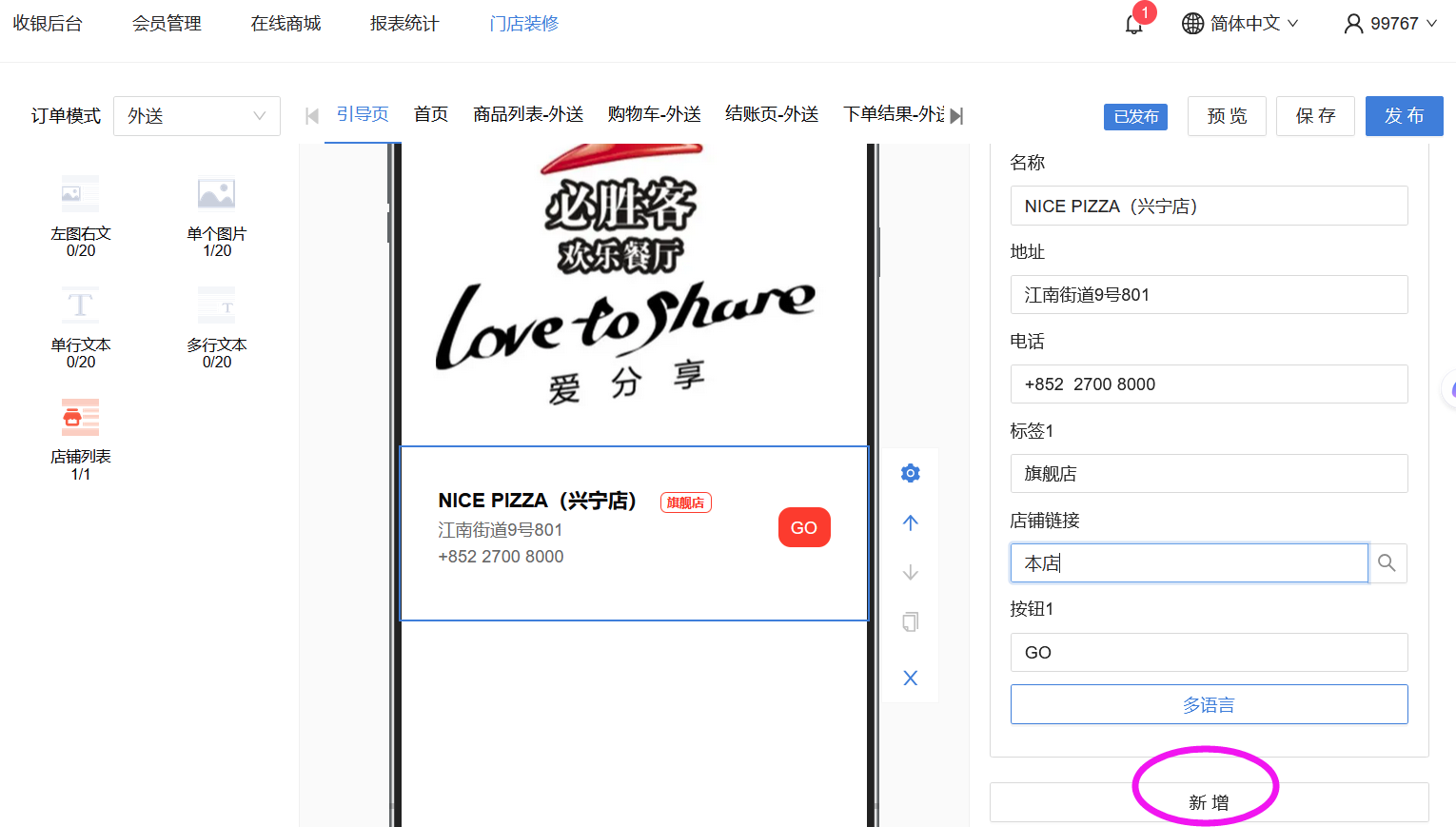This screenshot has width=1456, height=827.
Task: Click the 江南街道9号801 address in preview
Action: point(501,530)
